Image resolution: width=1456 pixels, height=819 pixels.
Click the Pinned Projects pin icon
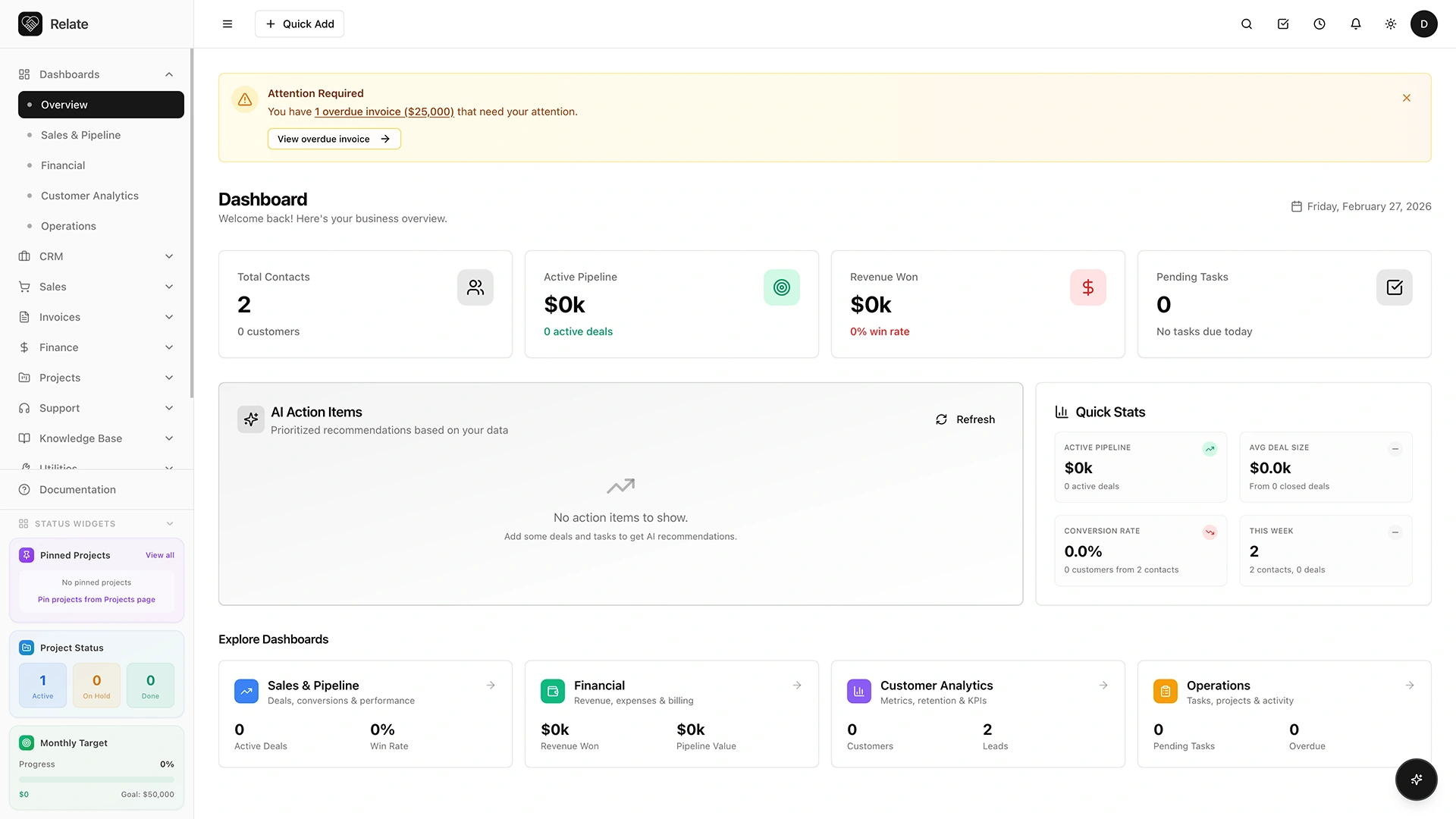click(27, 555)
